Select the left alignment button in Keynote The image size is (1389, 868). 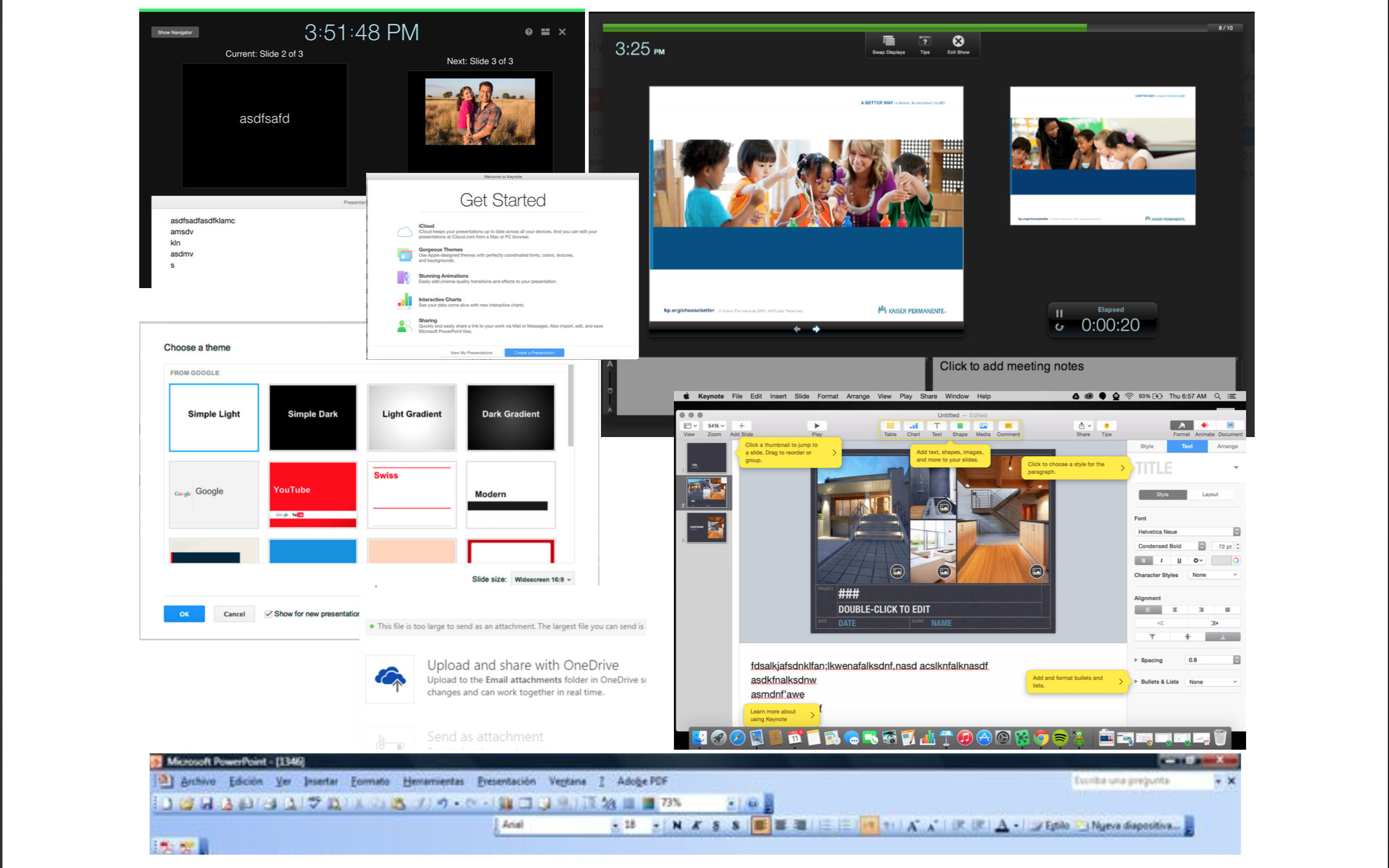pyautogui.click(x=1148, y=610)
